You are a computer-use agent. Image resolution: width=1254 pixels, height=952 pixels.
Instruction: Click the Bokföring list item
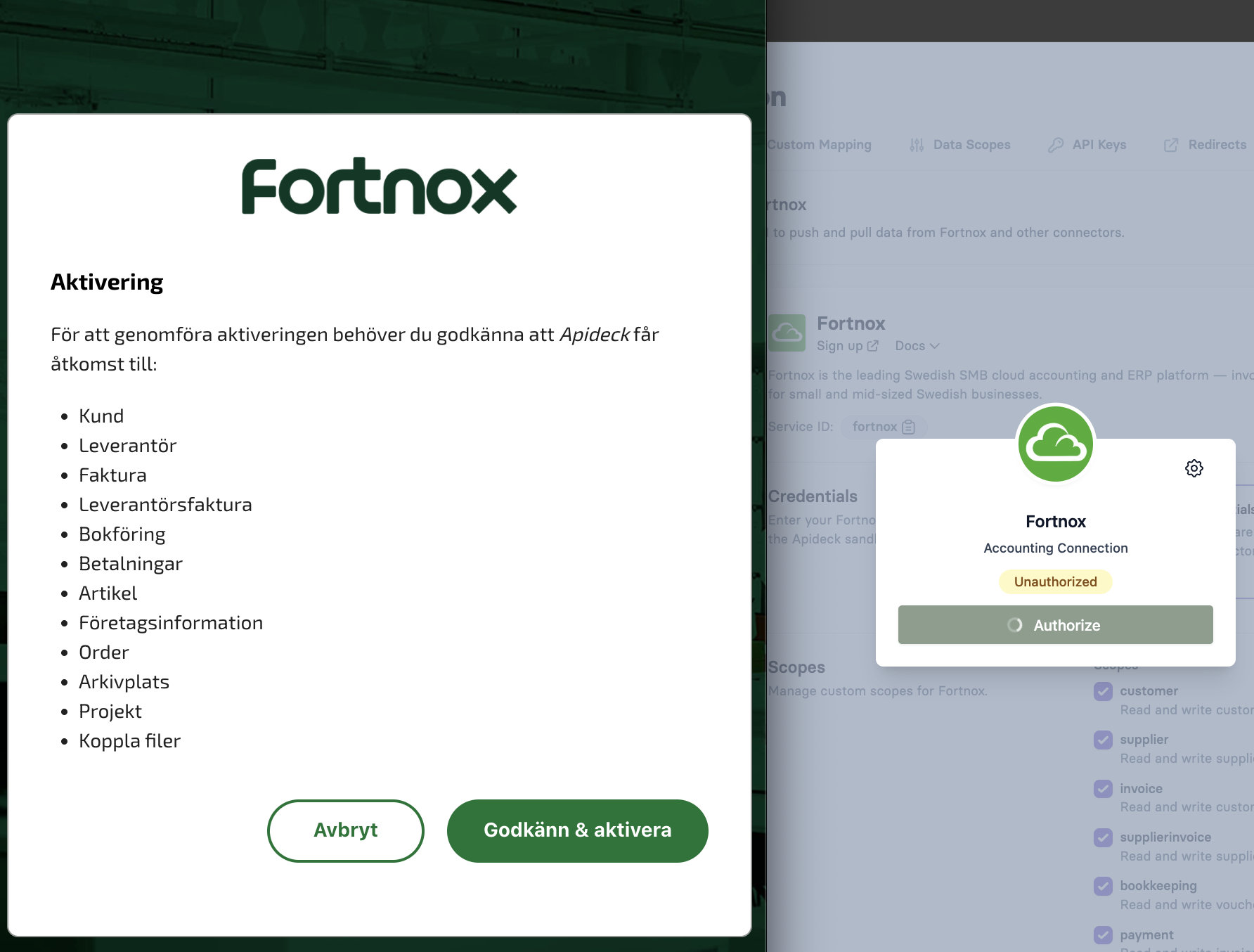[122, 534]
